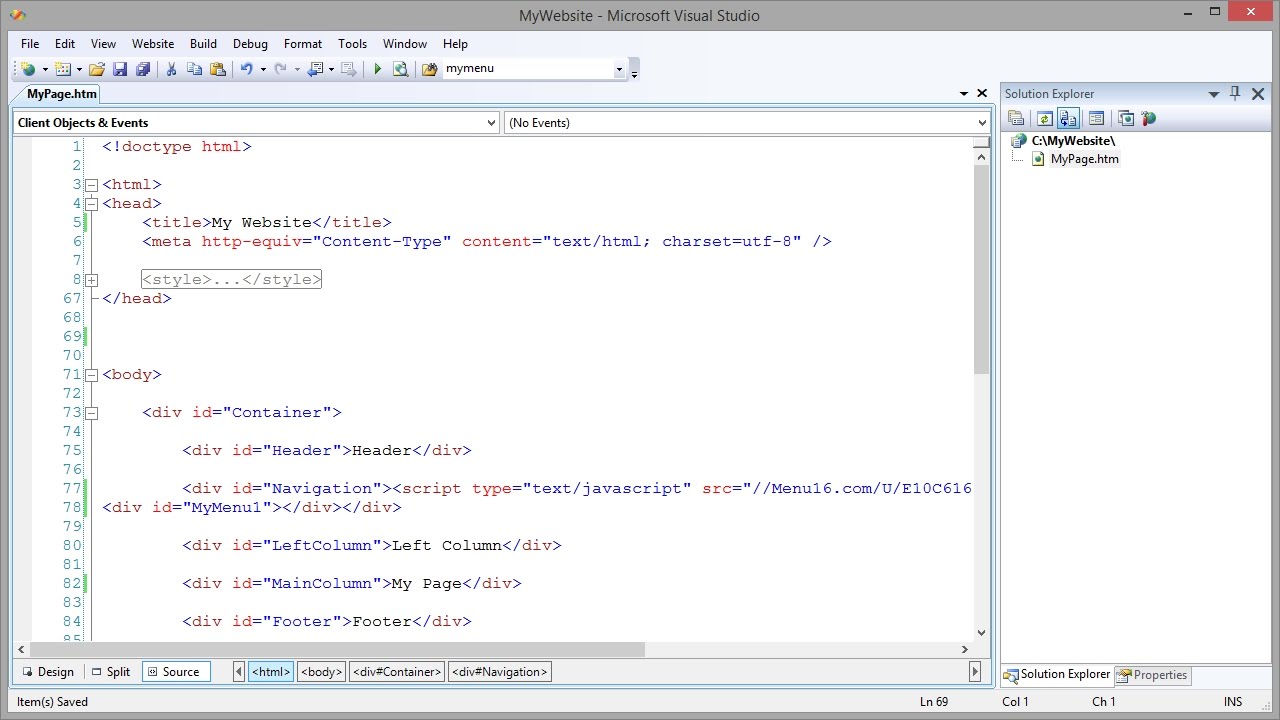This screenshot has width=1280, height=720.
Task: Collapse the body tag on line 71
Action: pyautogui.click(x=91, y=375)
